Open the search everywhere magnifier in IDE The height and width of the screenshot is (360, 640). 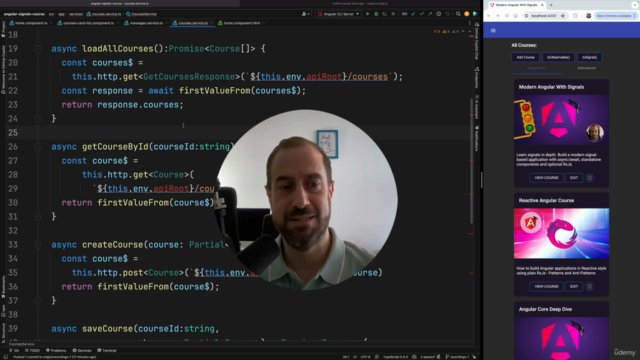pyautogui.click(x=458, y=14)
